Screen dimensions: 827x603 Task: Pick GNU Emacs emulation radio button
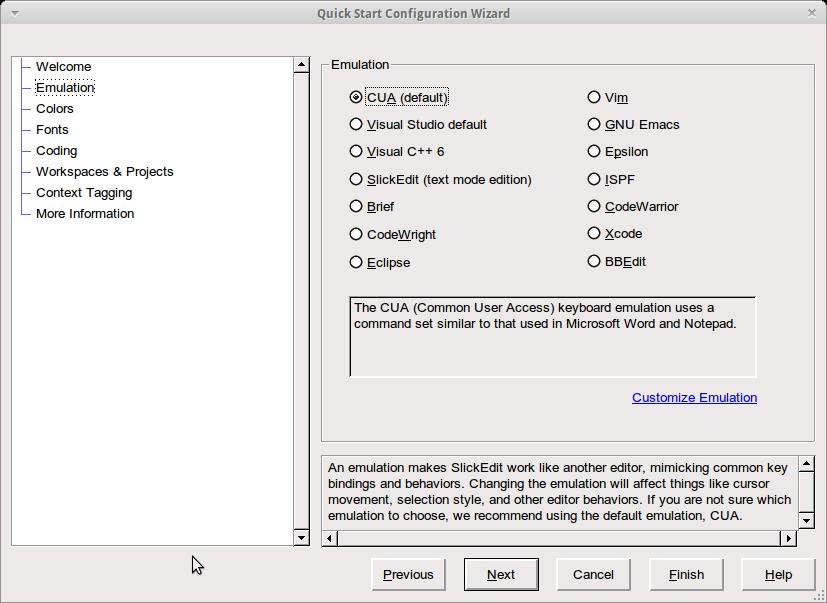coord(594,124)
